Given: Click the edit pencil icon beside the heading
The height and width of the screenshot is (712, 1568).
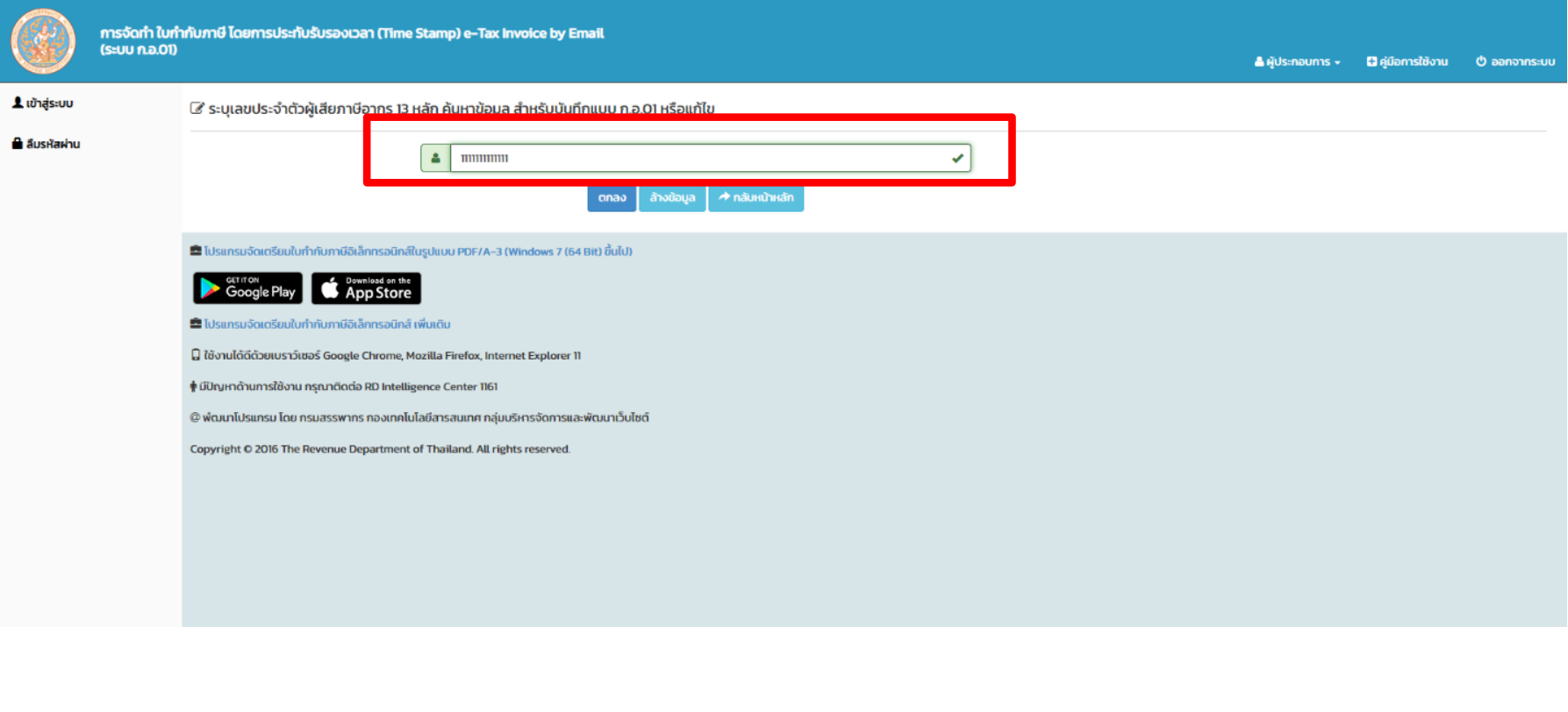Looking at the screenshot, I should click(x=197, y=109).
